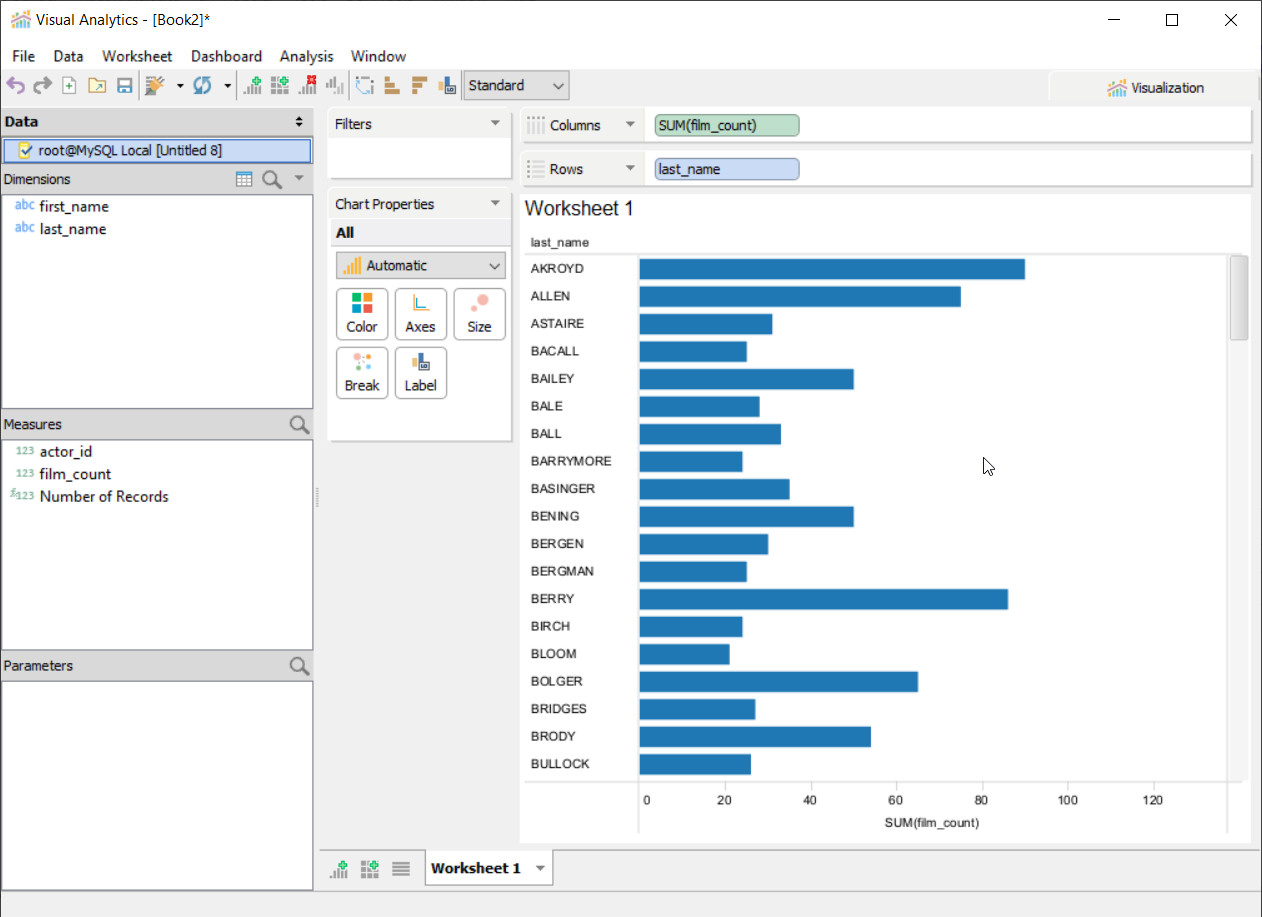The image size is (1262, 917).
Task: Open the Columns shelf dropdown arrow
Action: (x=630, y=125)
